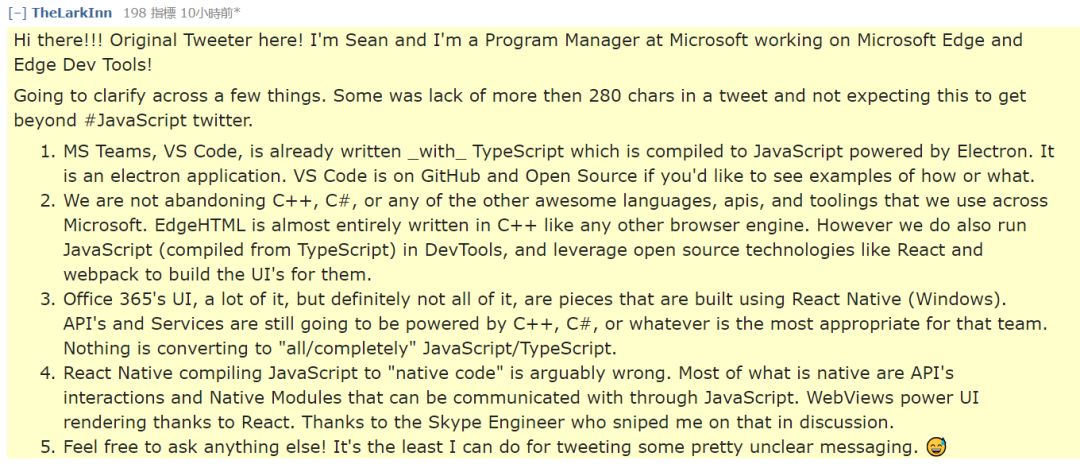Open TheLarkInn user profile link
Screen dimensions: 1080x468
tap(72, 12)
